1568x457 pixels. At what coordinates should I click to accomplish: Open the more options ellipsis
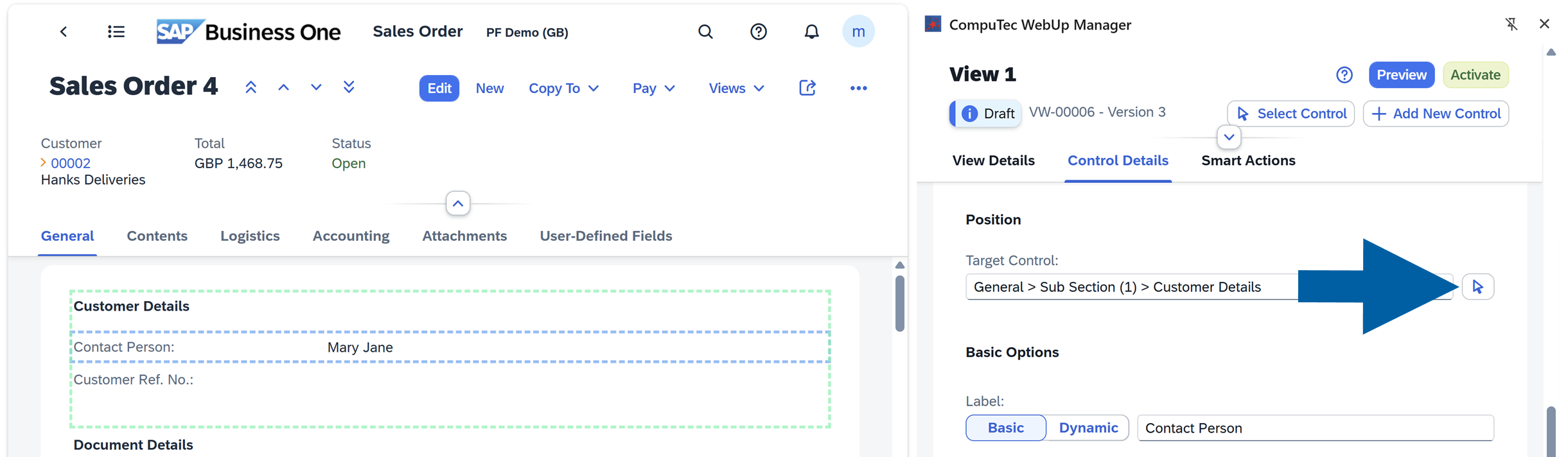[x=858, y=88]
